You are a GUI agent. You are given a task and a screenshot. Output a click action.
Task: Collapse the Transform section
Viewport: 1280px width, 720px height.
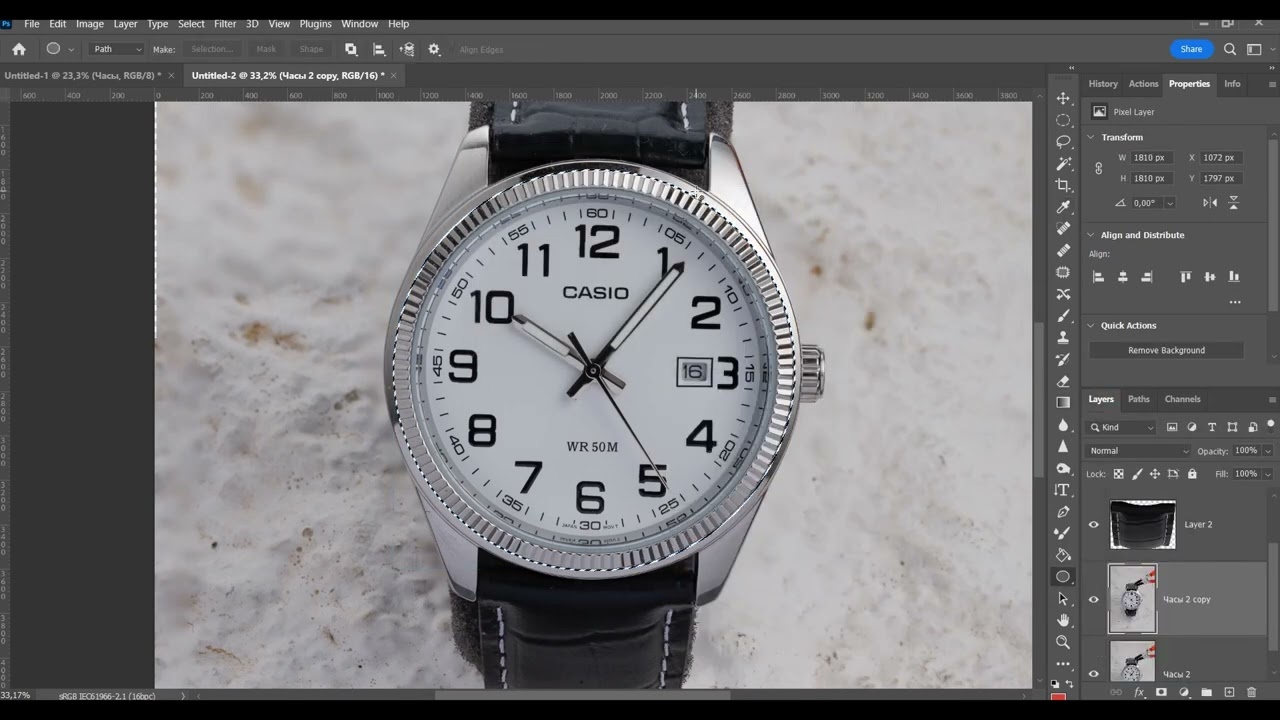click(x=1090, y=137)
